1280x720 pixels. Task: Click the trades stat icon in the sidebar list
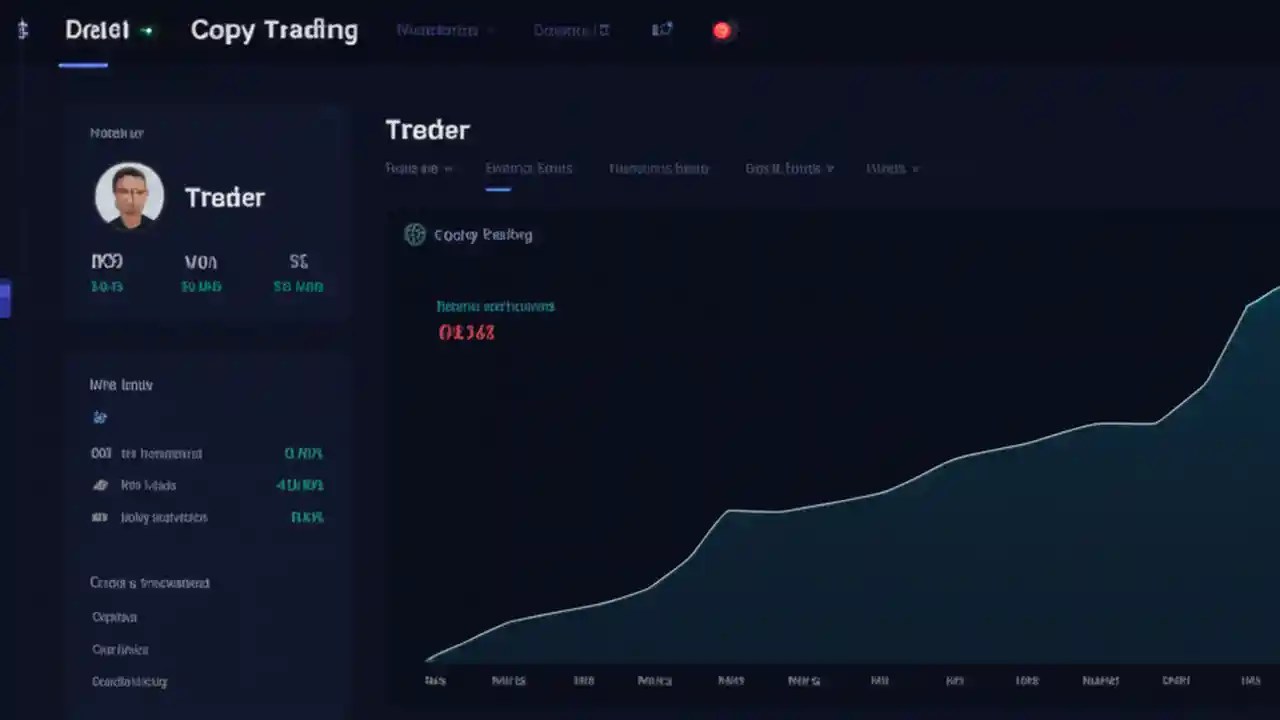[101, 485]
